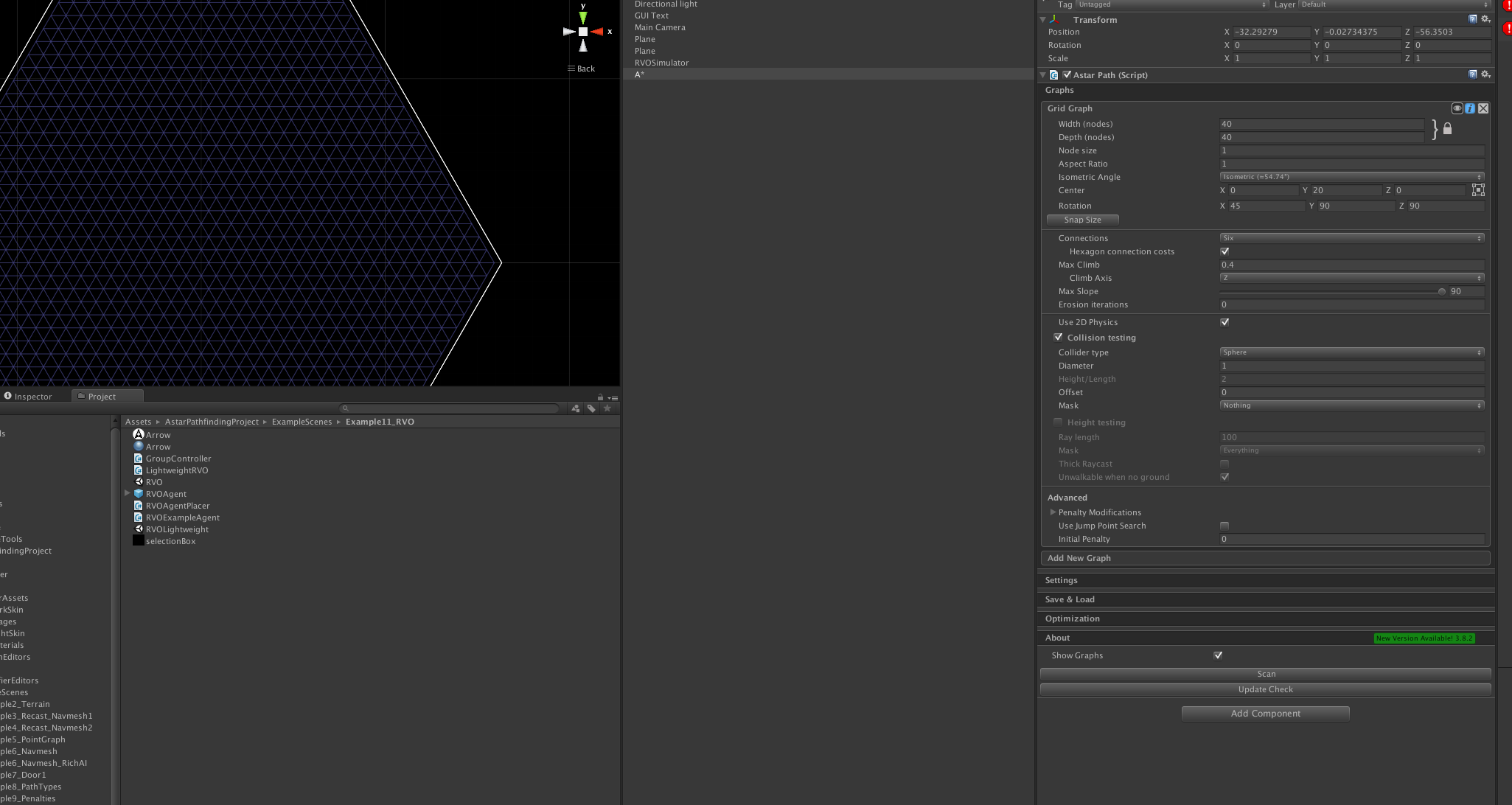Click the Scan button
The image size is (1512, 805).
point(1265,672)
